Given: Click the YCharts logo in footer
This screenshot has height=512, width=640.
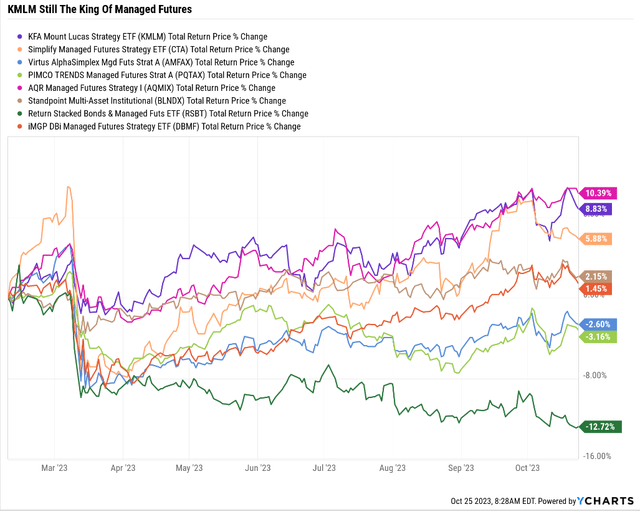Looking at the screenshot, I should pyautogui.click(x=602, y=500).
